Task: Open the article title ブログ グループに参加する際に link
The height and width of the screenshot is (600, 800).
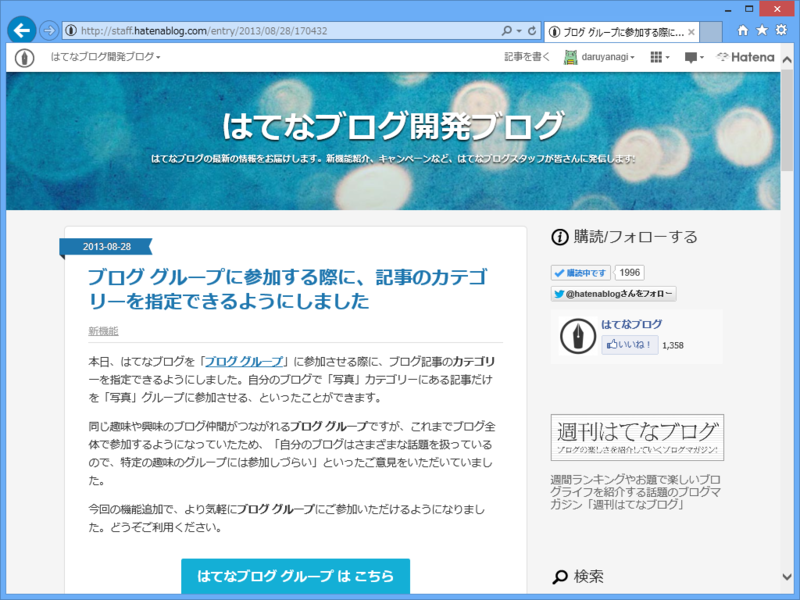Action: (x=288, y=289)
